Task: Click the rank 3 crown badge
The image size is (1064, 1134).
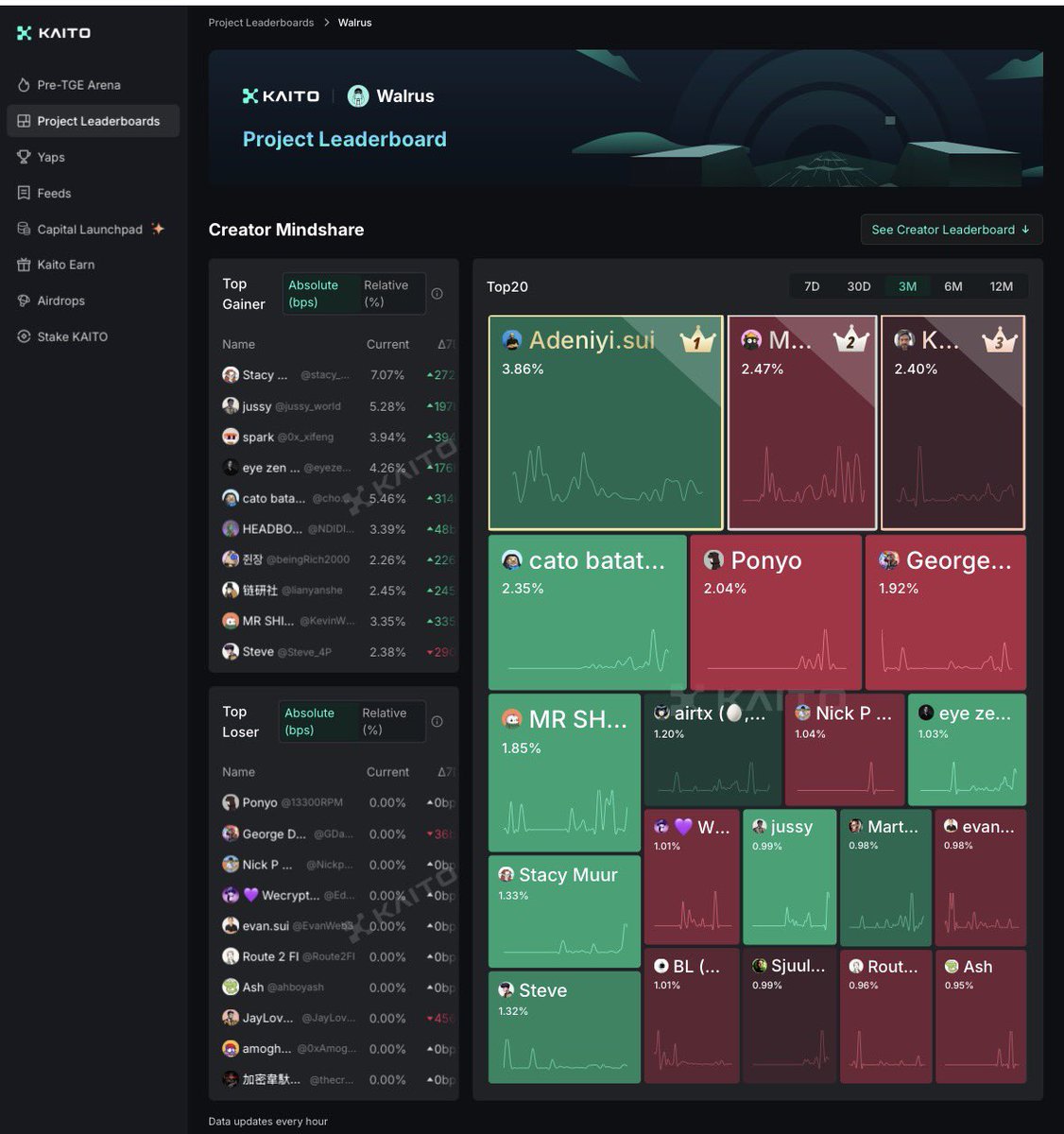Action: (x=999, y=339)
